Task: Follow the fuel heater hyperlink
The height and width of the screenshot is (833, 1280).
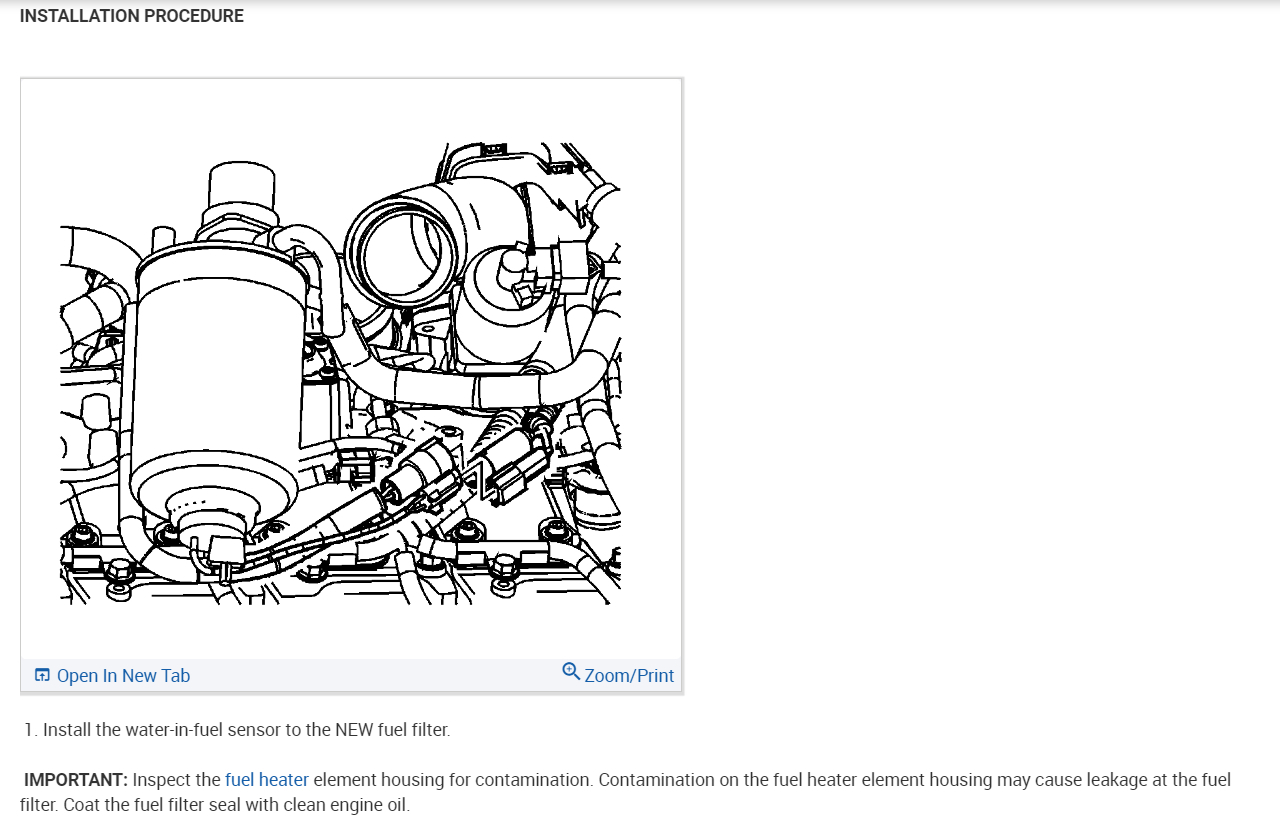Action: tap(267, 779)
